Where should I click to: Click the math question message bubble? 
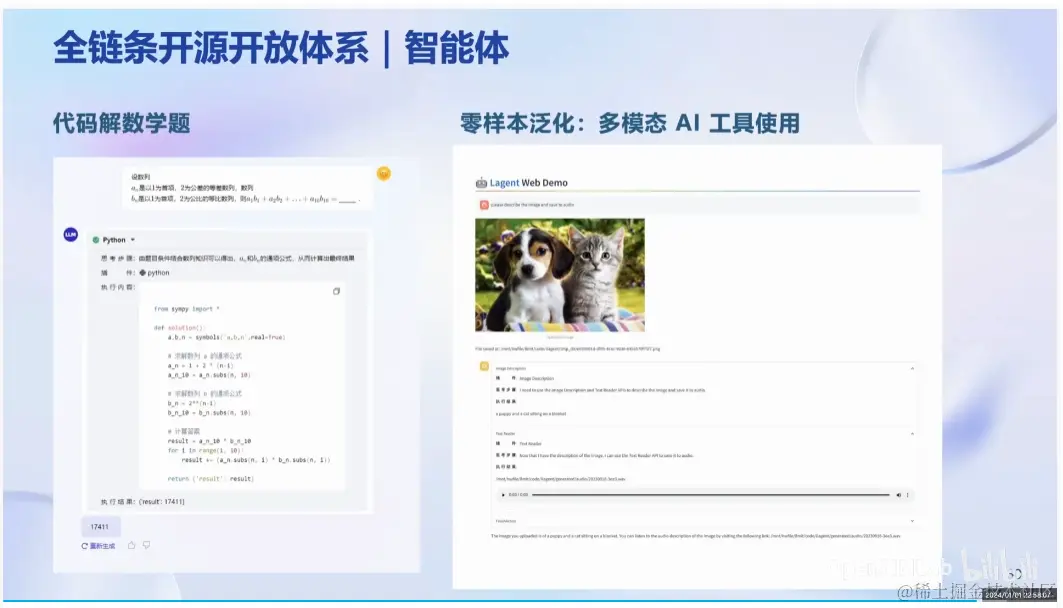tap(247, 188)
